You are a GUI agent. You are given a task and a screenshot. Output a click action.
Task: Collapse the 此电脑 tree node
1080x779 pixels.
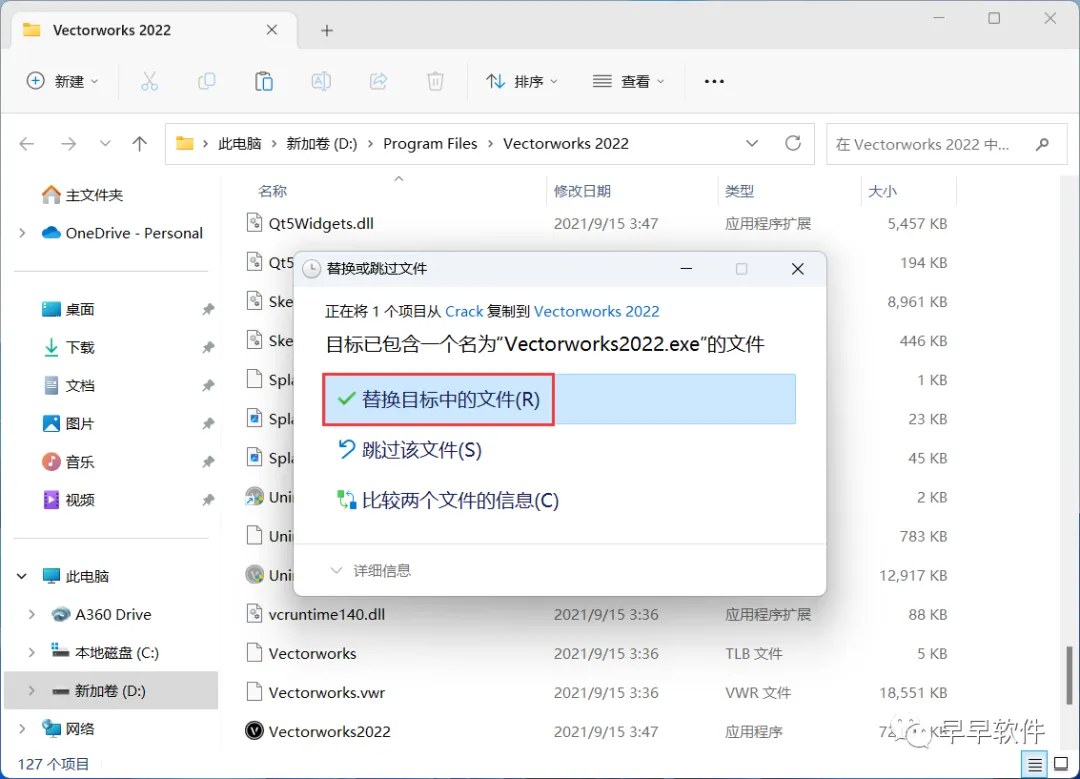[x=22, y=576]
